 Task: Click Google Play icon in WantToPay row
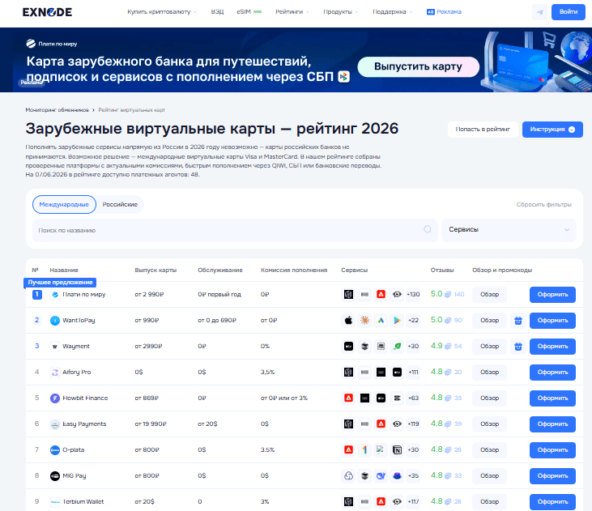click(x=397, y=320)
